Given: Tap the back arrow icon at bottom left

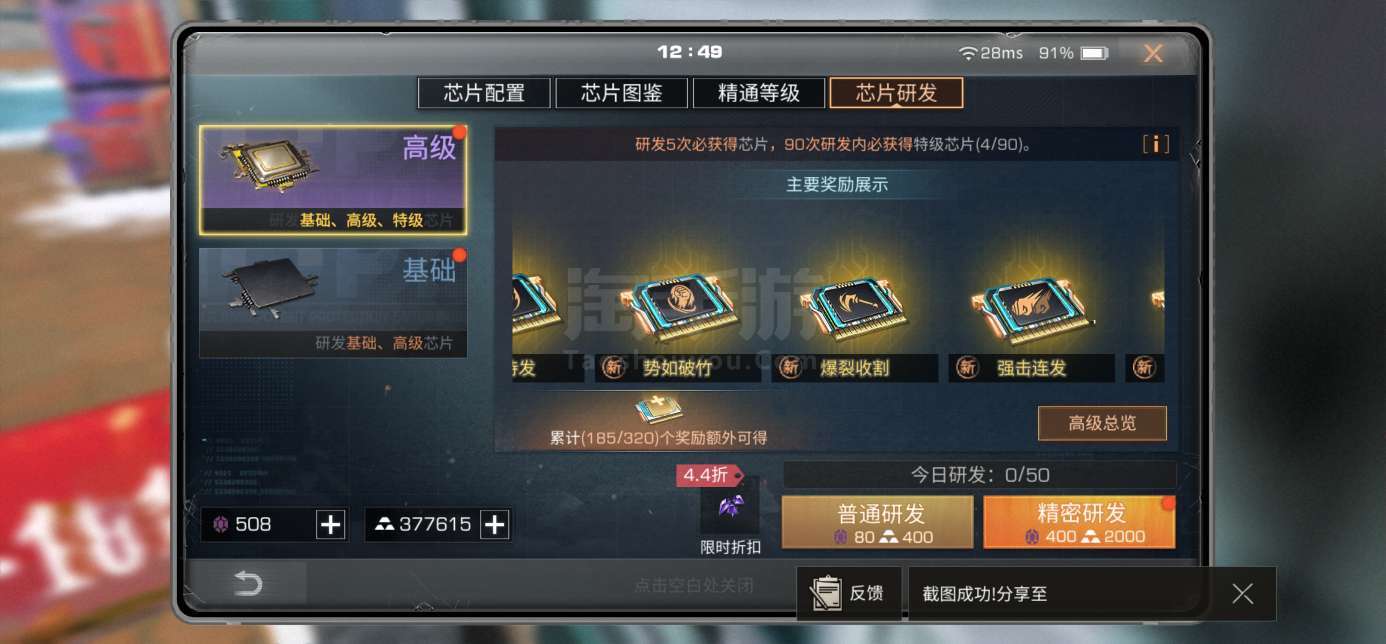Looking at the screenshot, I should tap(248, 585).
